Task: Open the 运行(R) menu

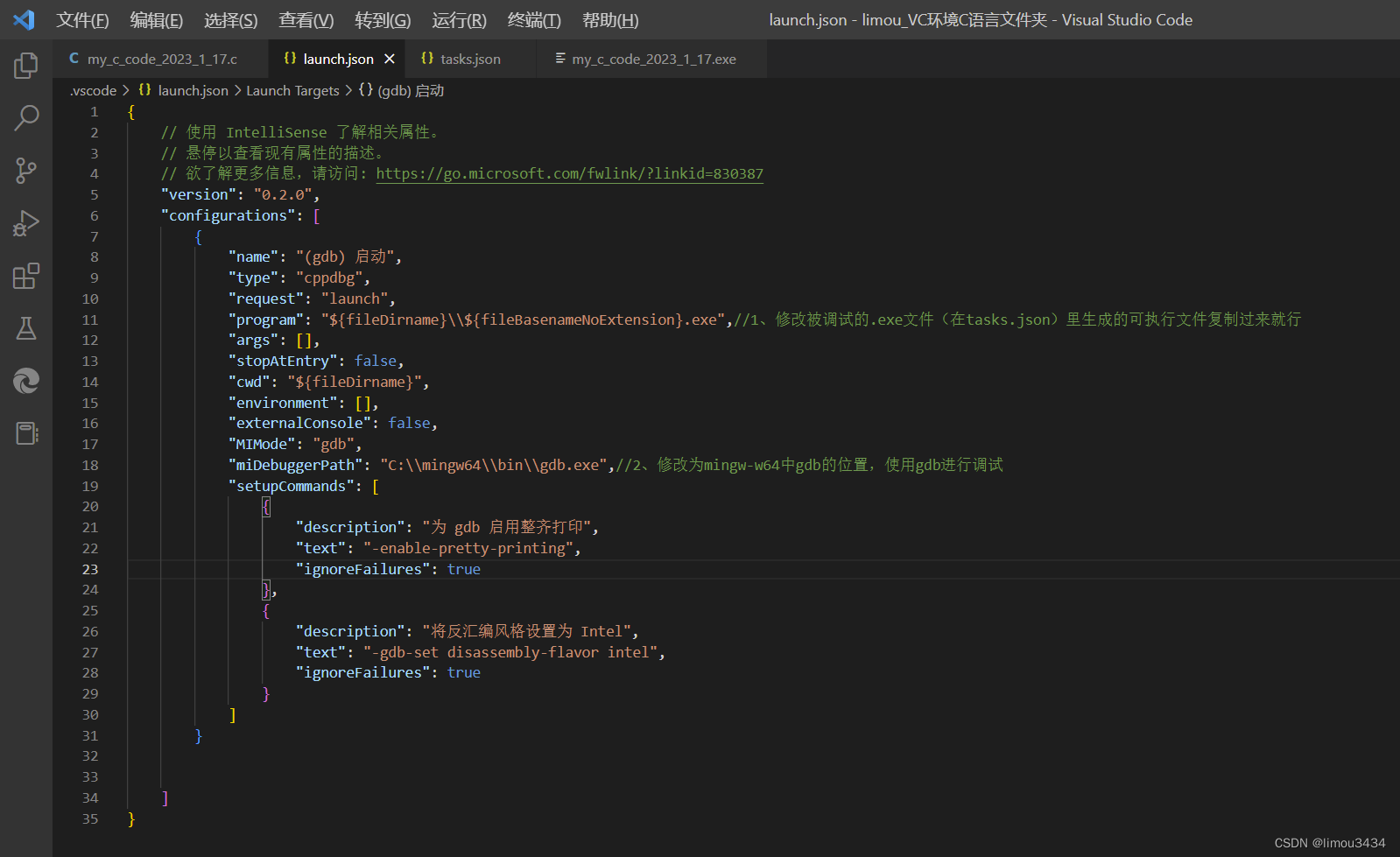Action: 459,20
